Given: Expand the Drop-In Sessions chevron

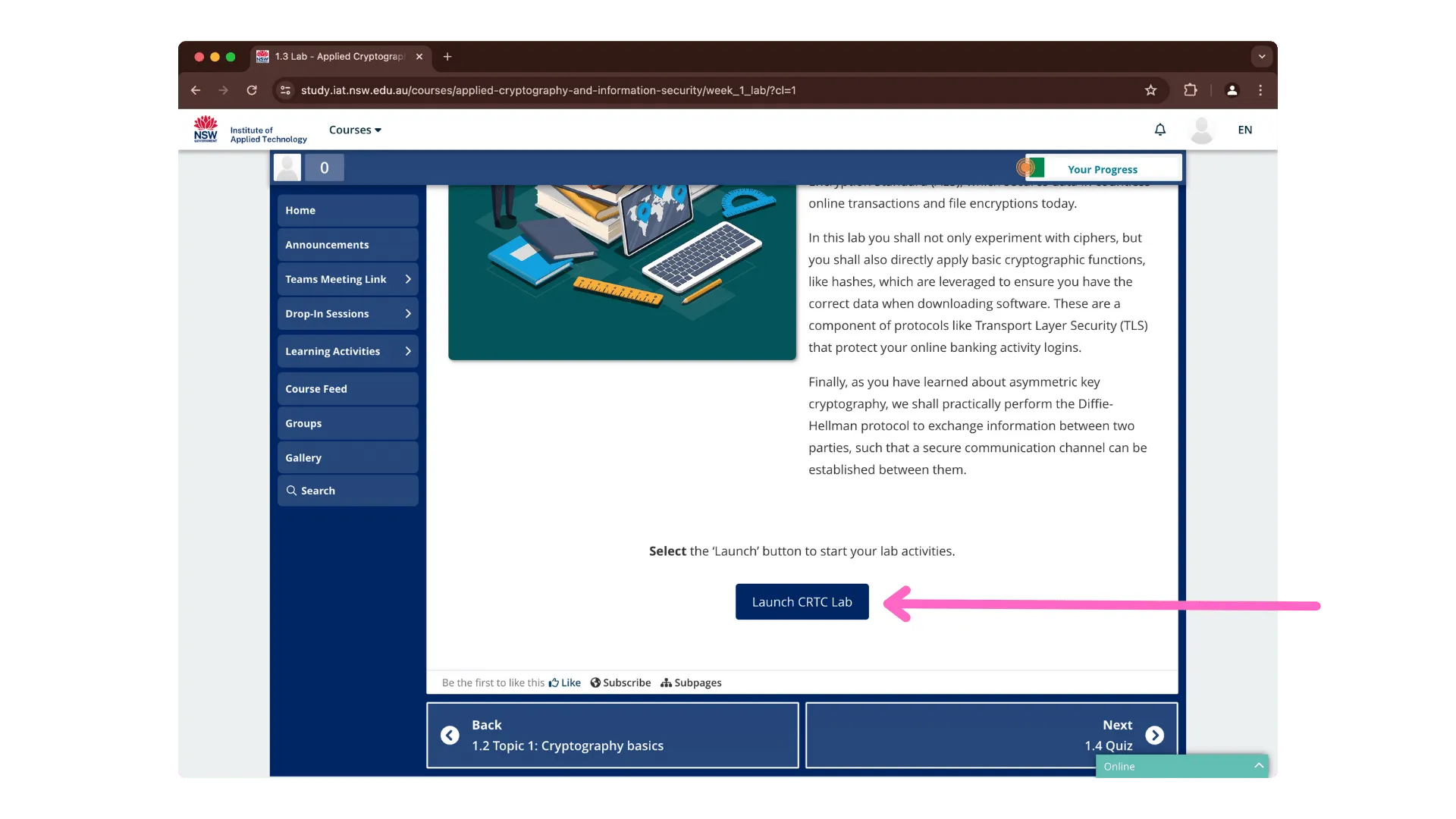Looking at the screenshot, I should pyautogui.click(x=408, y=313).
